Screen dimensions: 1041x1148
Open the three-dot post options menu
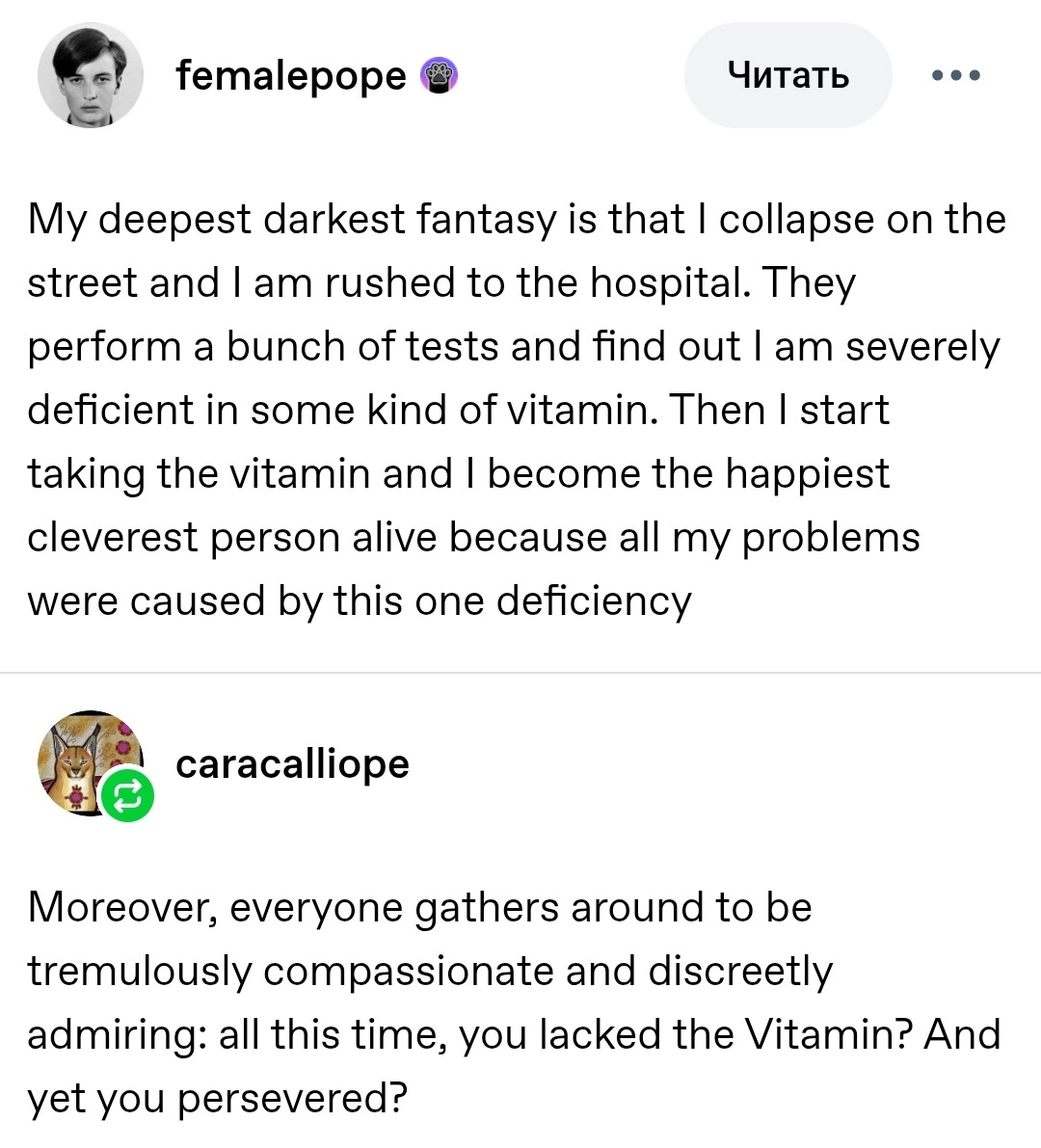click(x=955, y=74)
